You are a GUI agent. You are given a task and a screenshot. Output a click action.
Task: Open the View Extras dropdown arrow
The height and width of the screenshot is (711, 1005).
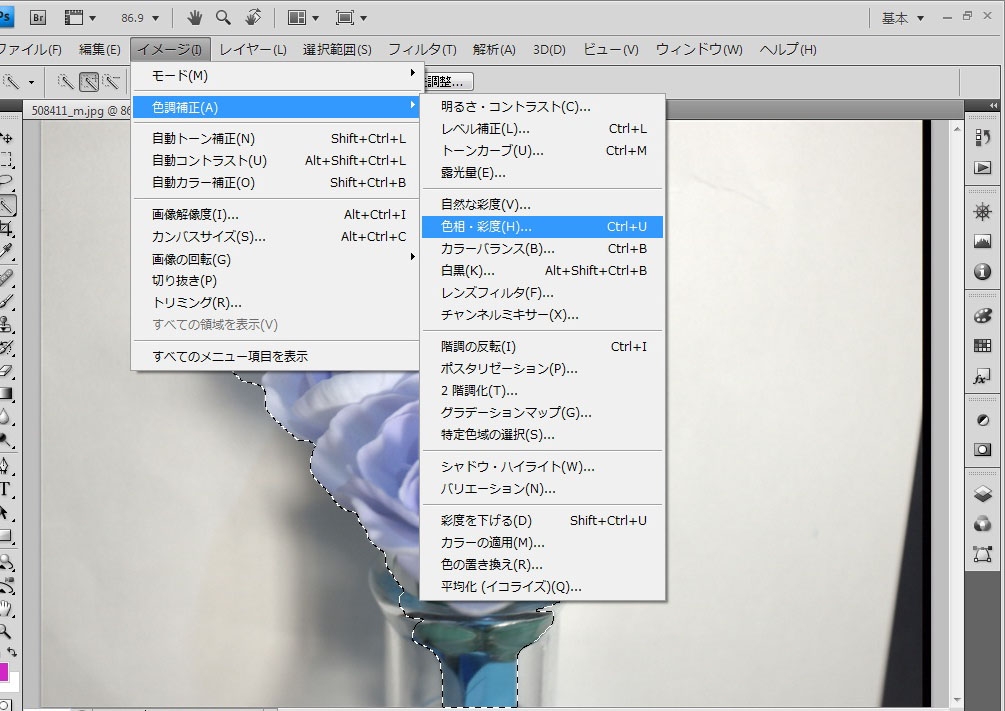tap(92, 18)
